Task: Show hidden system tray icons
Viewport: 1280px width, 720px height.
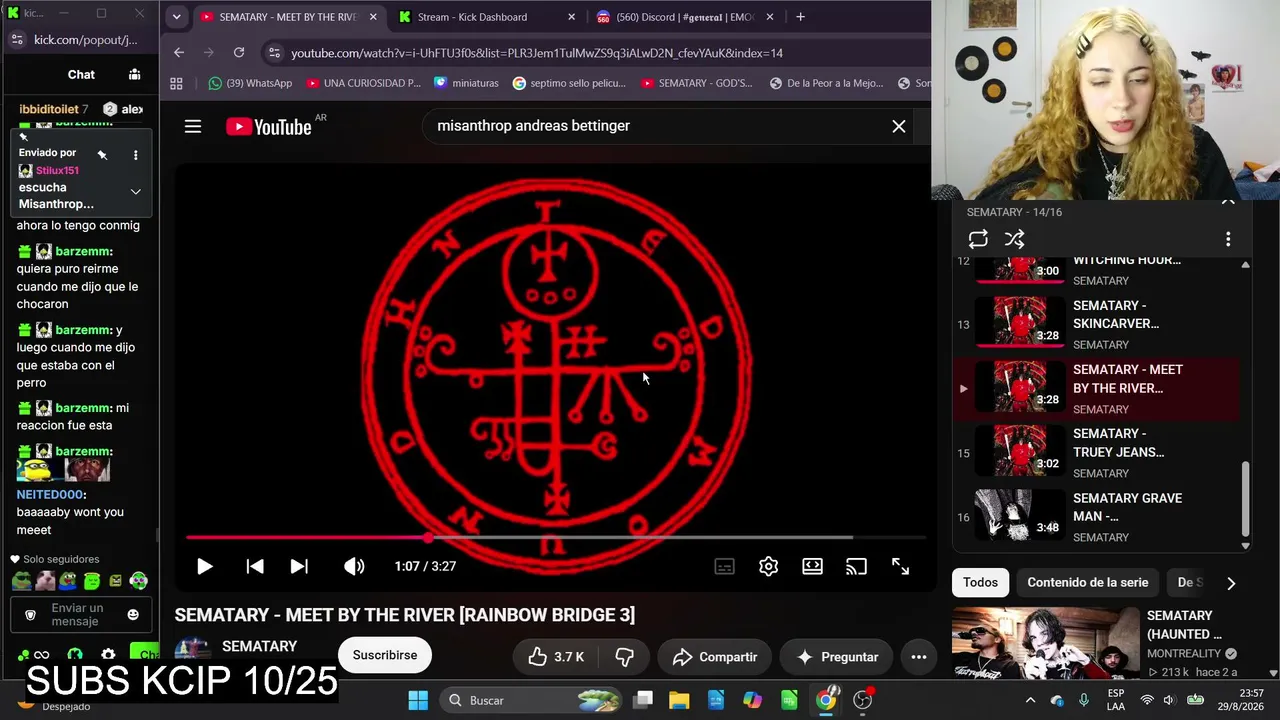Action: (x=1030, y=700)
